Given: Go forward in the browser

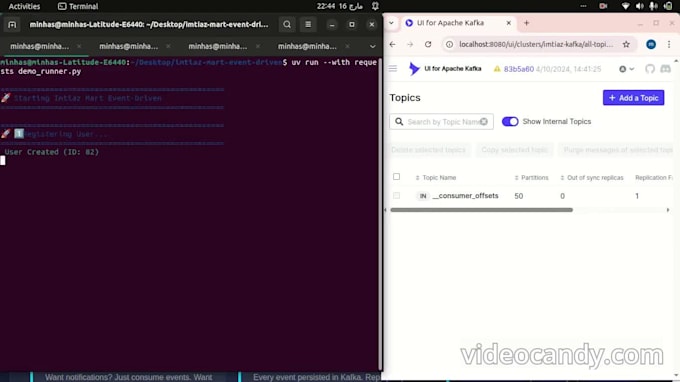Looking at the screenshot, I should [410, 44].
